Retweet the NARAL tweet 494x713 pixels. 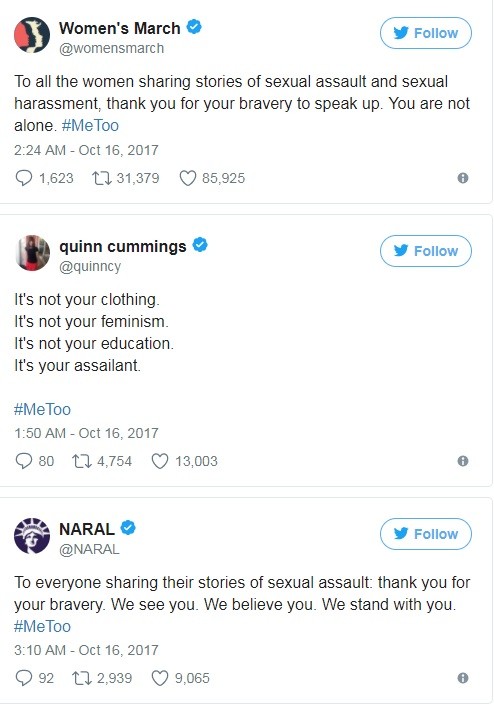pos(82,678)
